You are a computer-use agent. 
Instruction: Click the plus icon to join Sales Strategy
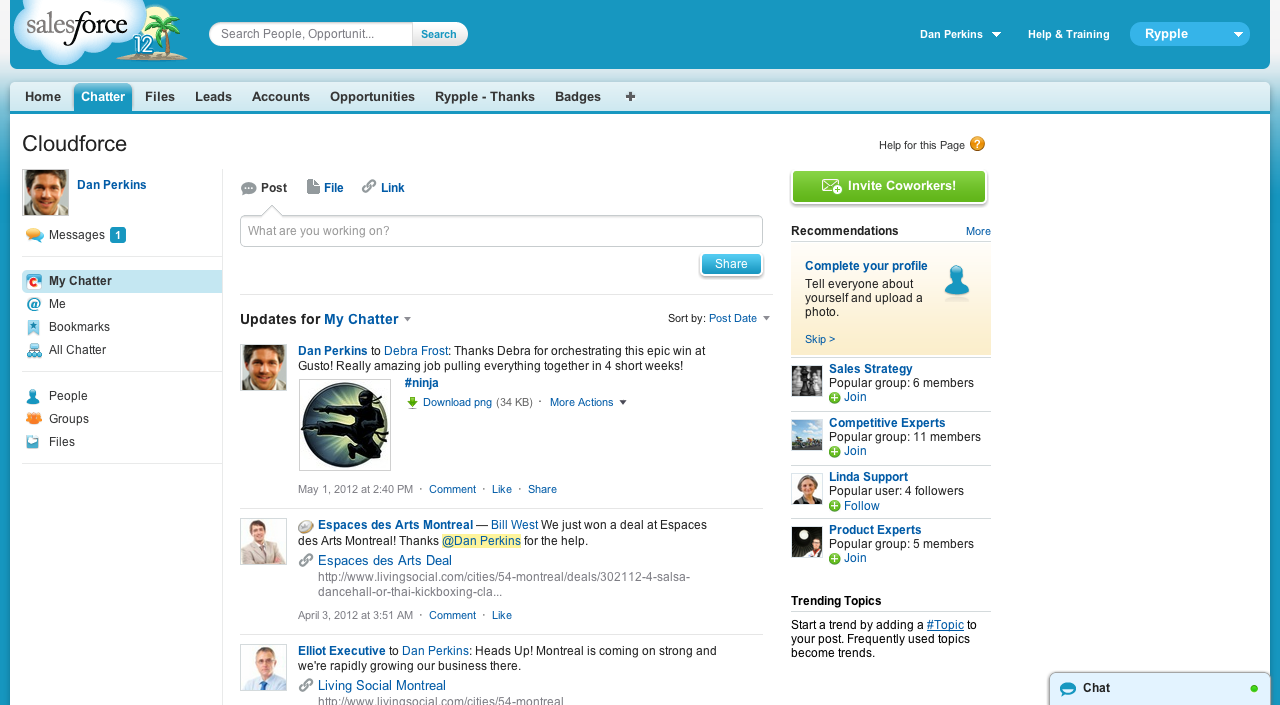[x=835, y=398]
